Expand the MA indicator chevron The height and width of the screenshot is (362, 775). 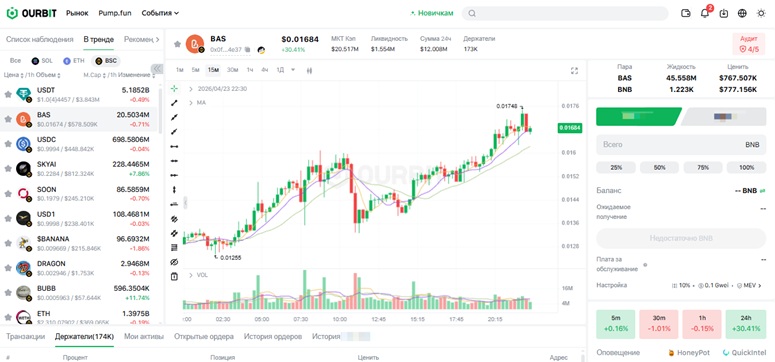point(191,102)
